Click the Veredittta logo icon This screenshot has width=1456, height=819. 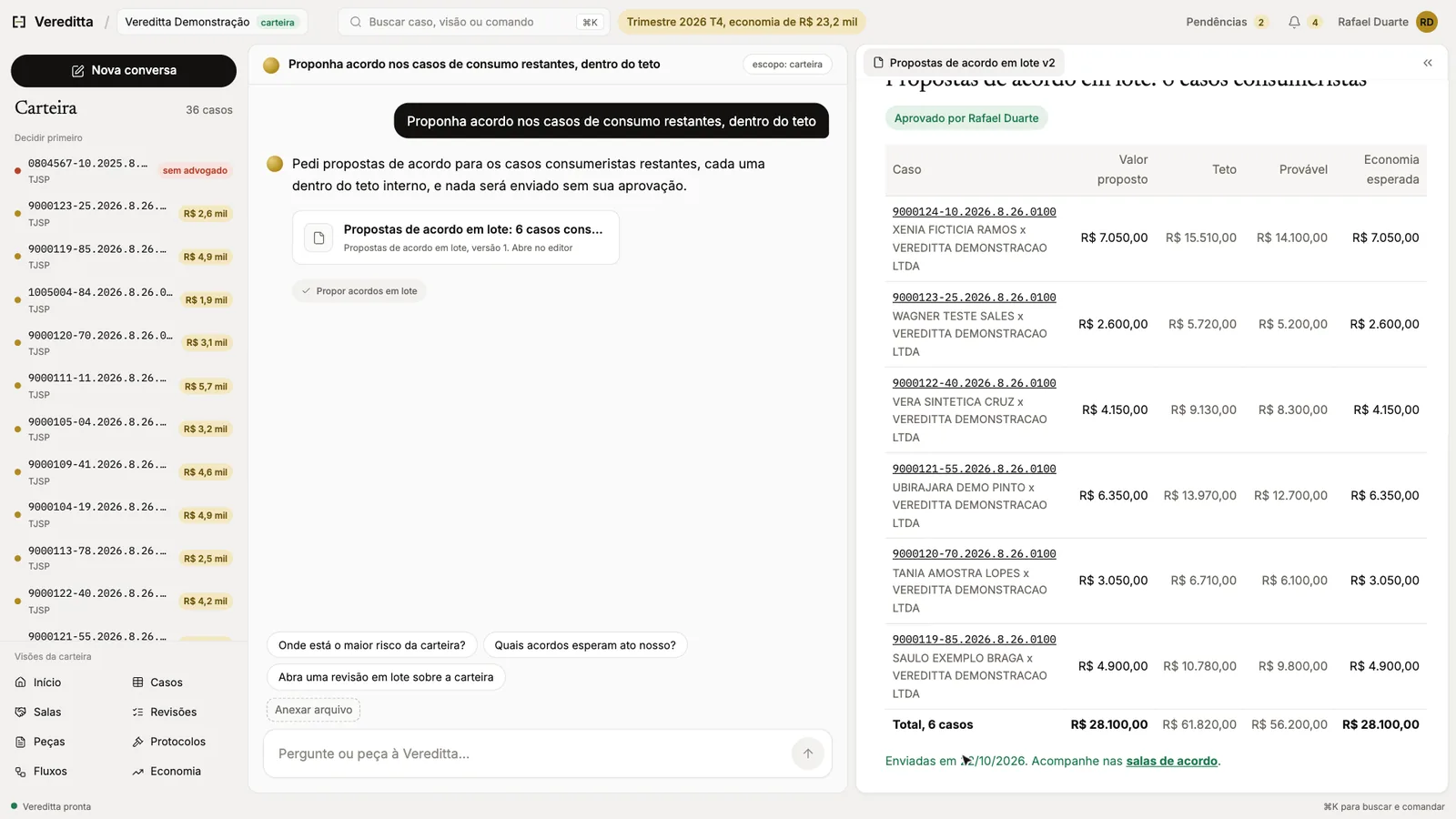(x=19, y=22)
